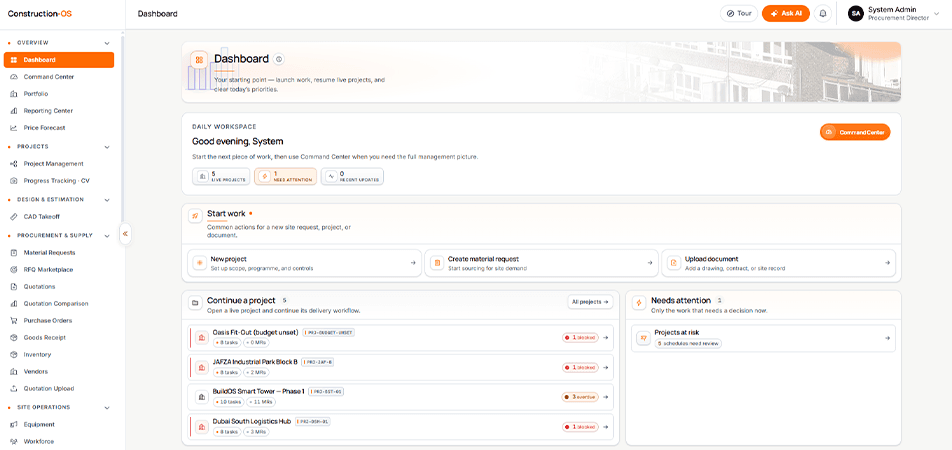
Task: Click the Upload document card
Action: (x=778, y=263)
